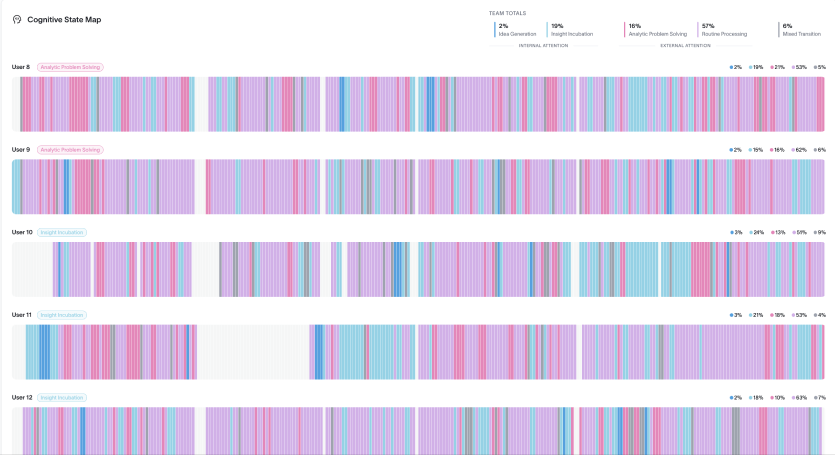Click User 10's 9% gray legend value

[820, 232]
